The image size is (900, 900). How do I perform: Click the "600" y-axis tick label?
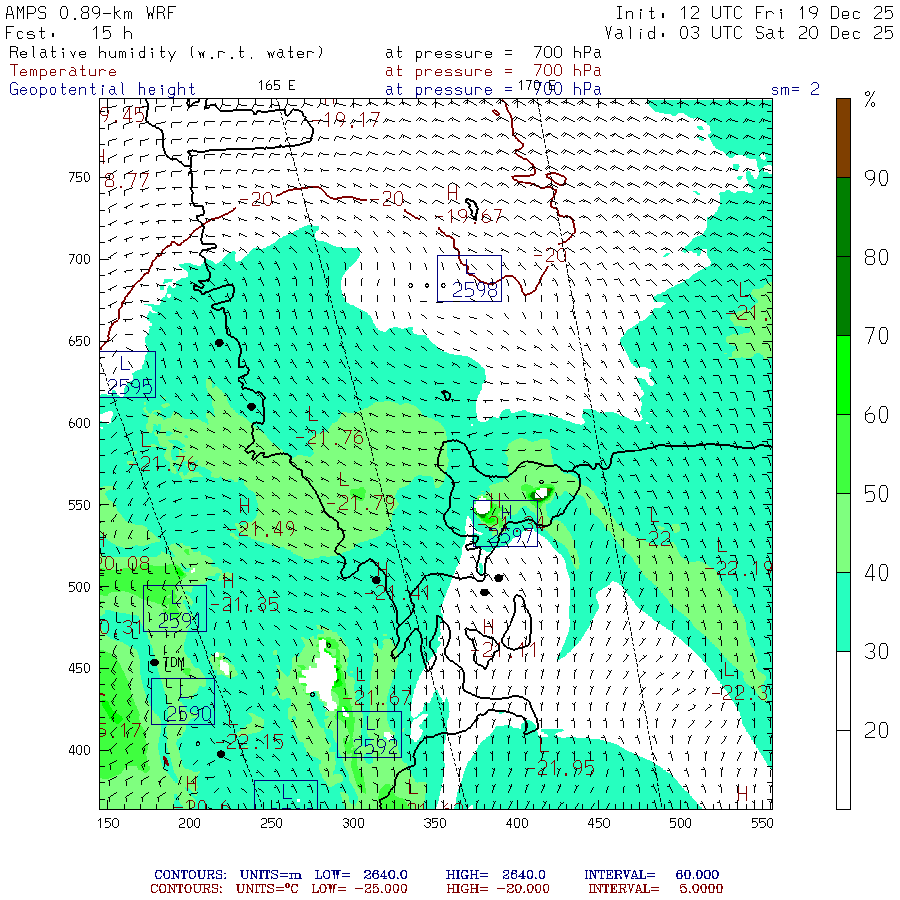[79, 423]
